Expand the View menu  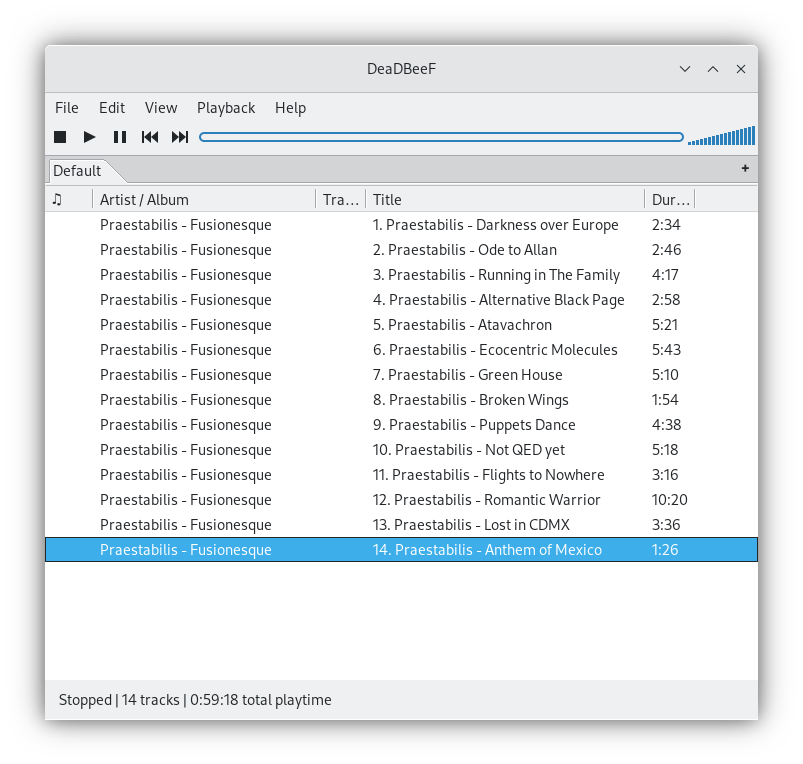(x=161, y=108)
